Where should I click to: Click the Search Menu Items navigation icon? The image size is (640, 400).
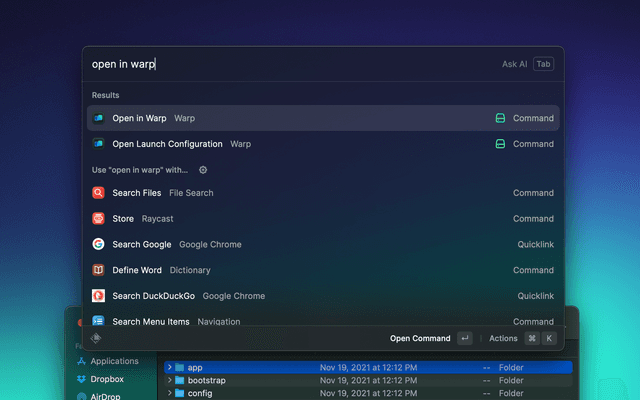98,320
